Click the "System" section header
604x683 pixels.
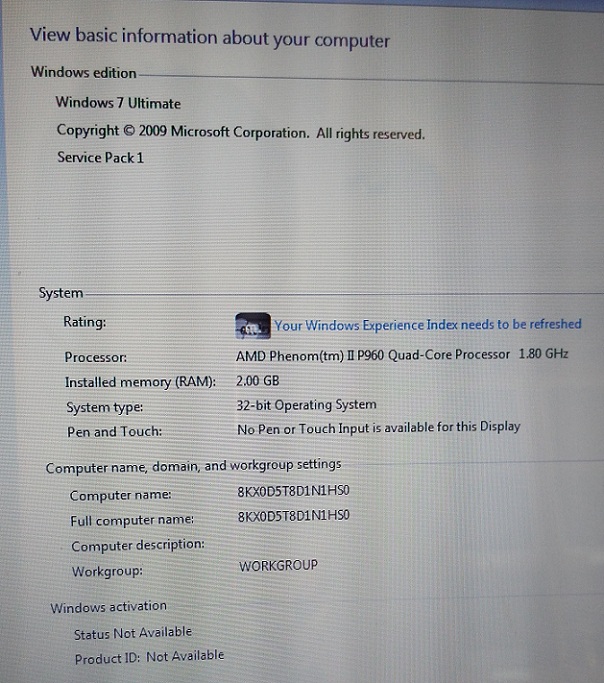(x=61, y=293)
